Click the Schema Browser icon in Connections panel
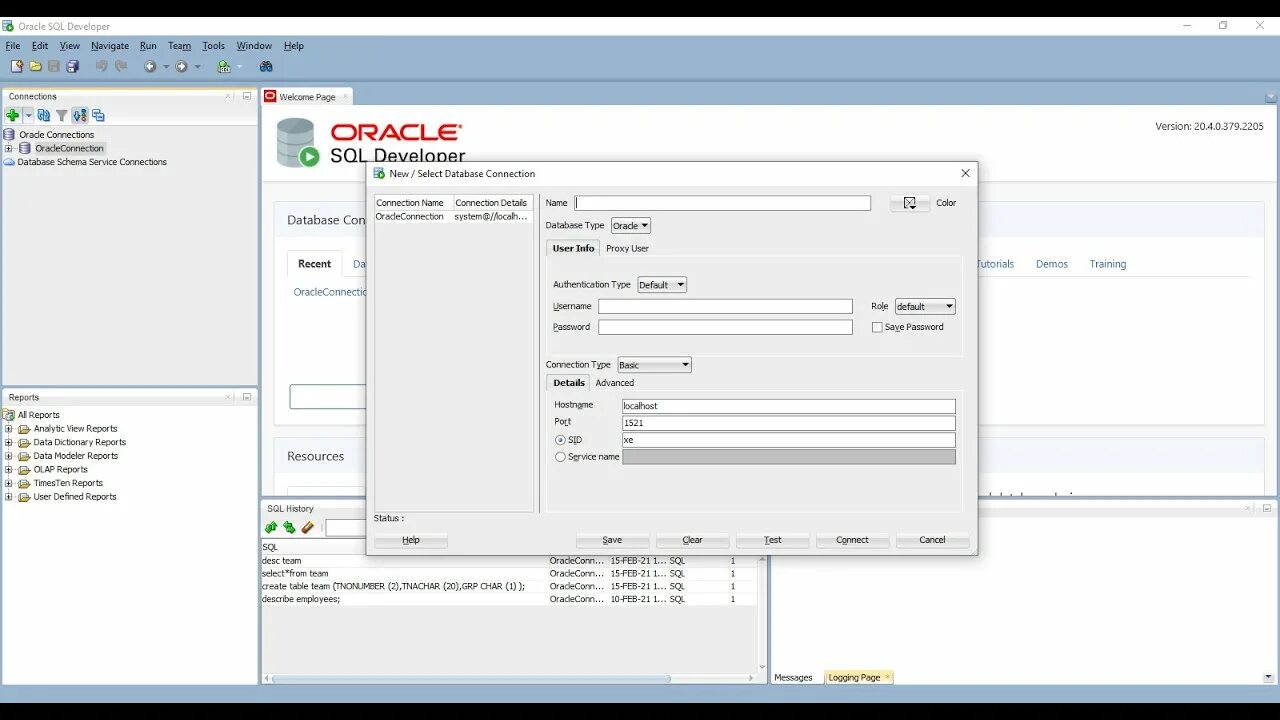Screen dimensions: 1280x720 pyautogui.click(x=80, y=115)
